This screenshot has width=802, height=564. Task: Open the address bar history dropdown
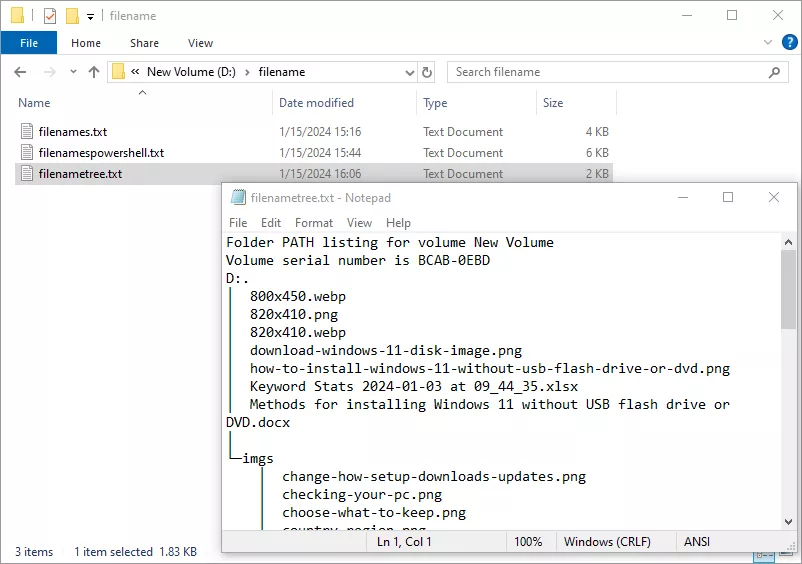pos(409,73)
